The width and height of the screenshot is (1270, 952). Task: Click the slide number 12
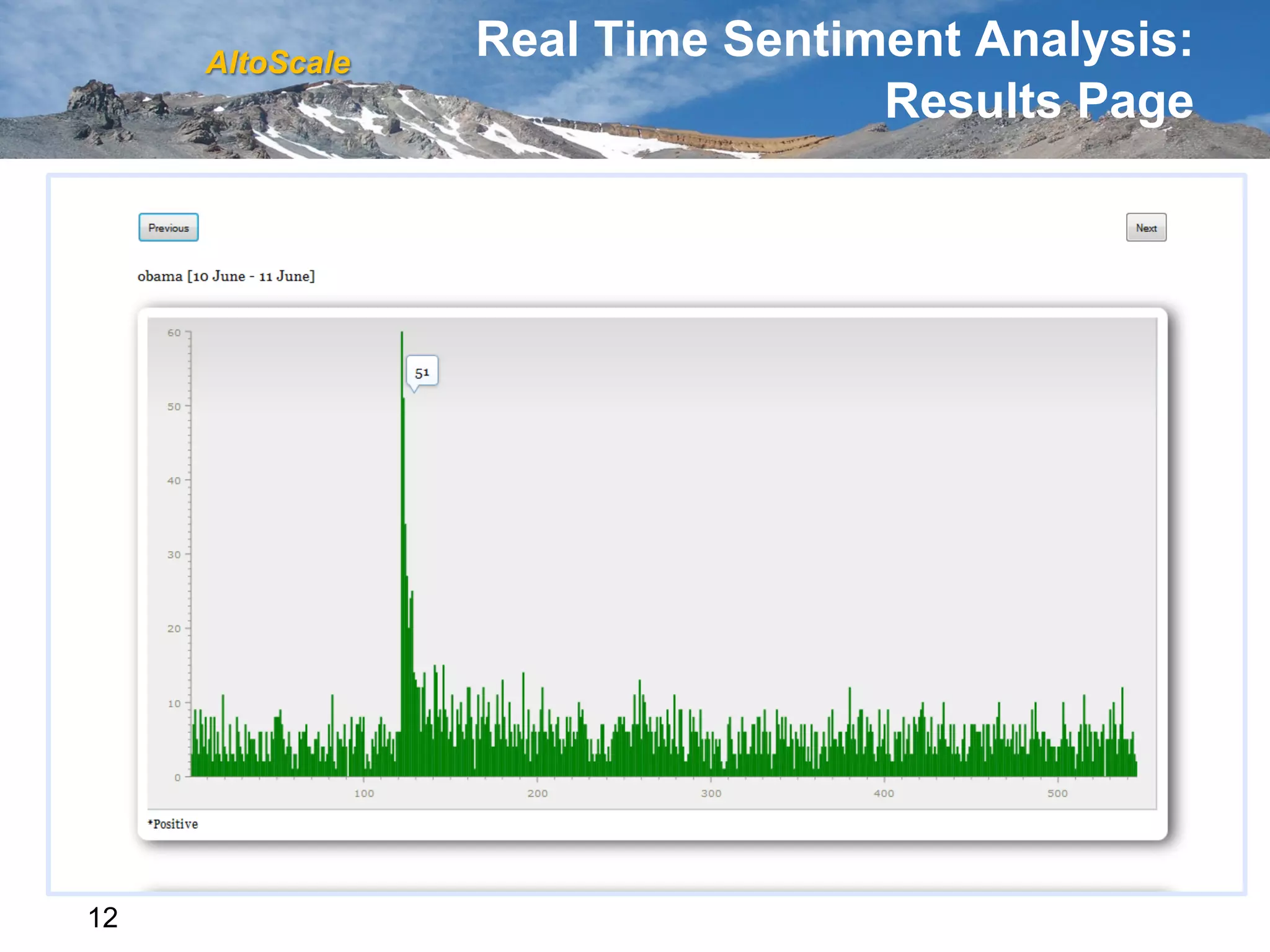103,917
